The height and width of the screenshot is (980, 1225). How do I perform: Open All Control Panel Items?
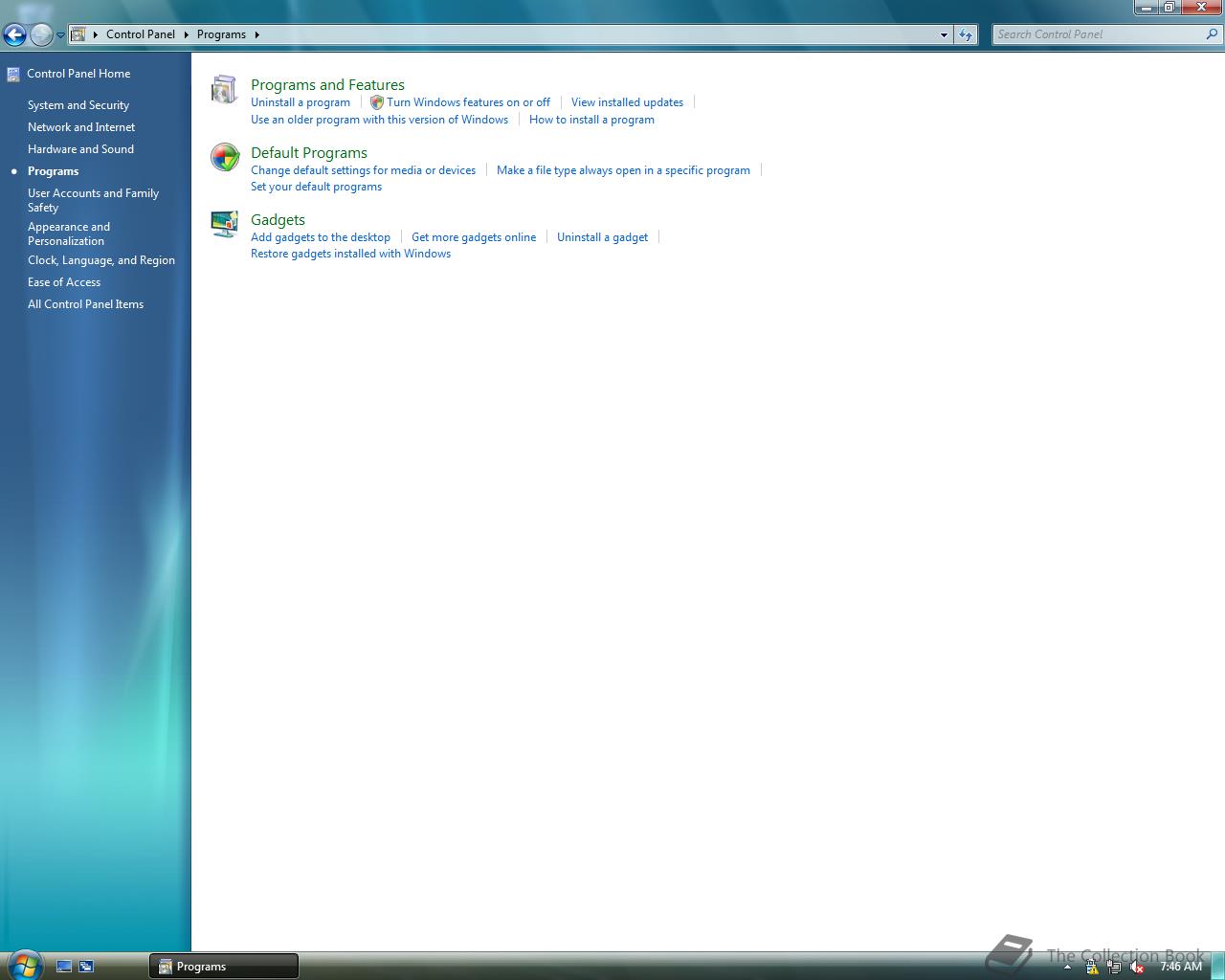pos(85,304)
